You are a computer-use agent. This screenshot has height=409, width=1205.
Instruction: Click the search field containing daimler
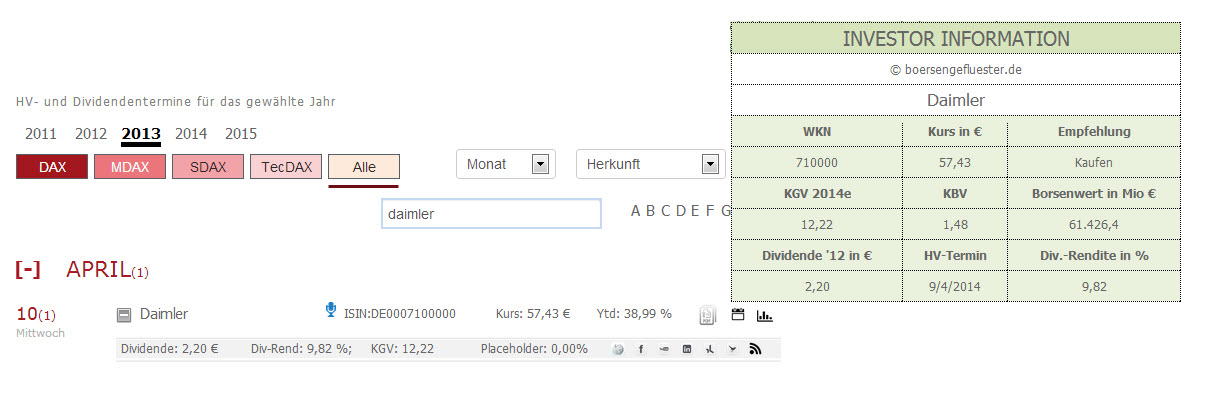pos(491,214)
